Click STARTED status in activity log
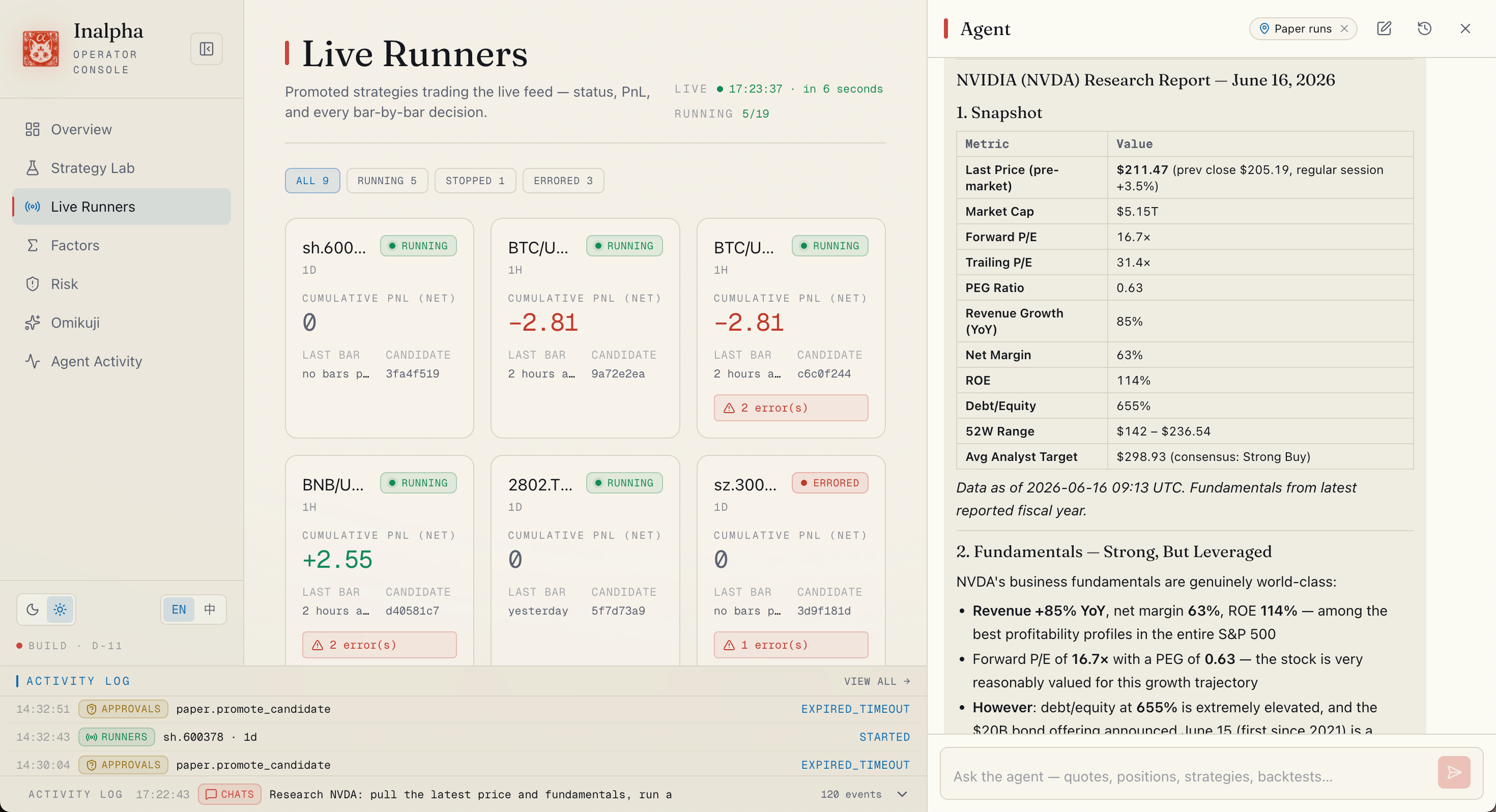This screenshot has height=812, width=1496. pos(884,737)
